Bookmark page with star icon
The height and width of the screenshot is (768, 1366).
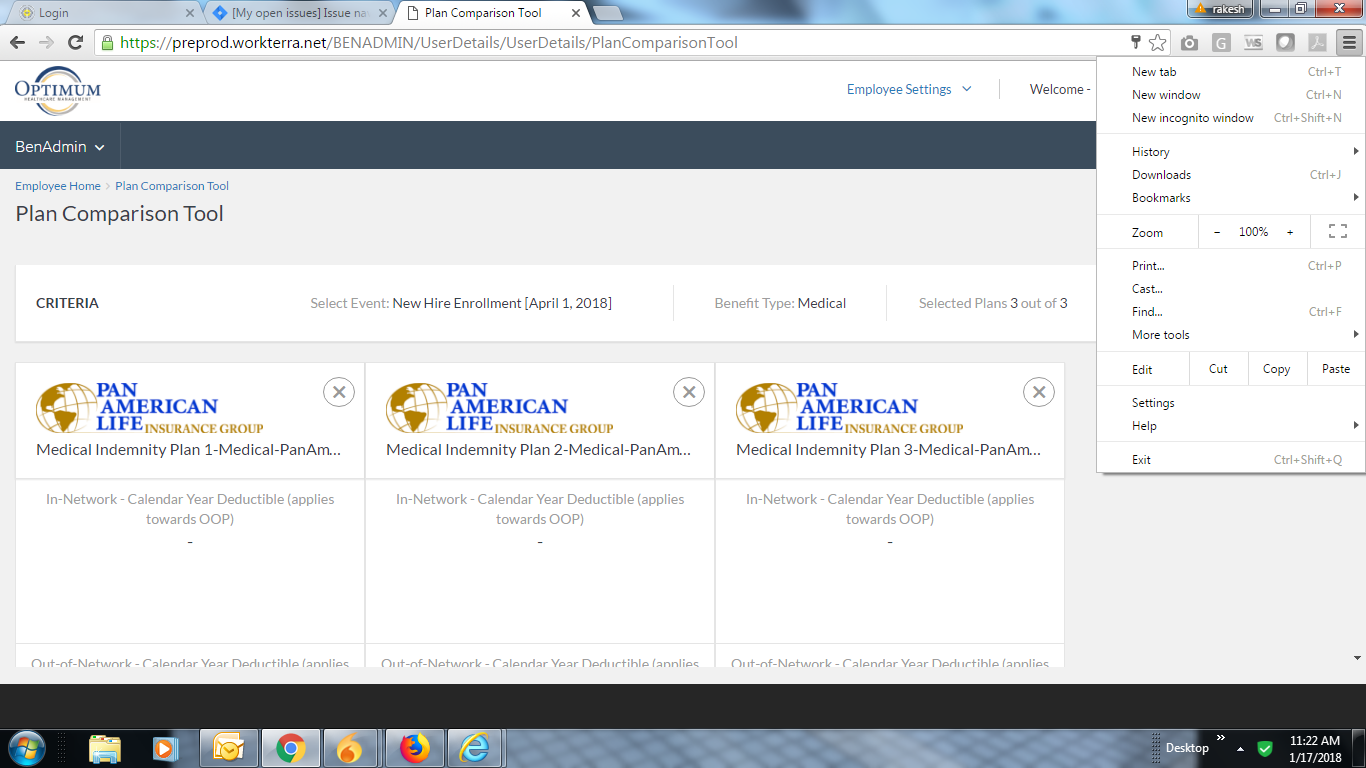(x=1157, y=42)
